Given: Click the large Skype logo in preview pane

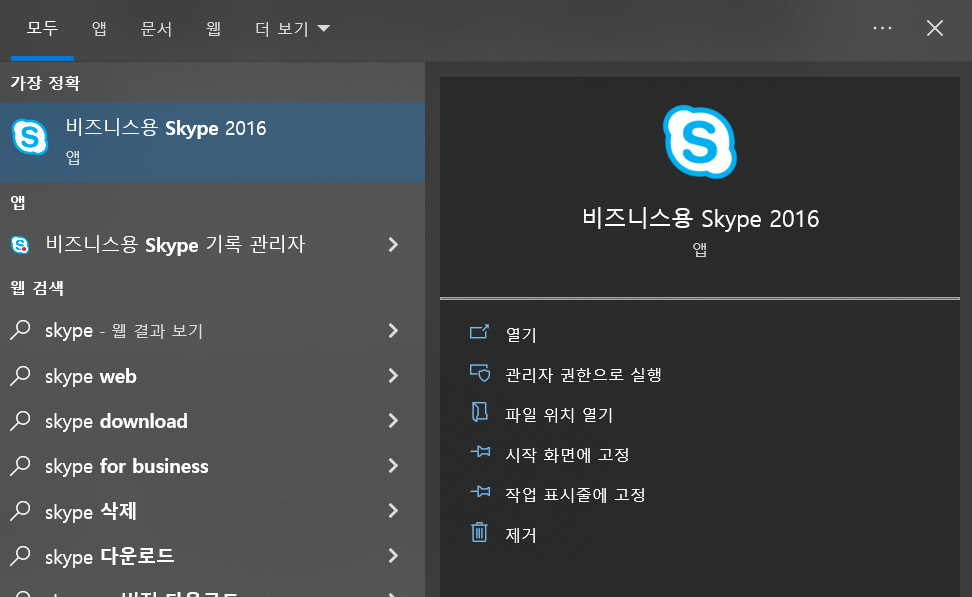Looking at the screenshot, I should pos(700,141).
